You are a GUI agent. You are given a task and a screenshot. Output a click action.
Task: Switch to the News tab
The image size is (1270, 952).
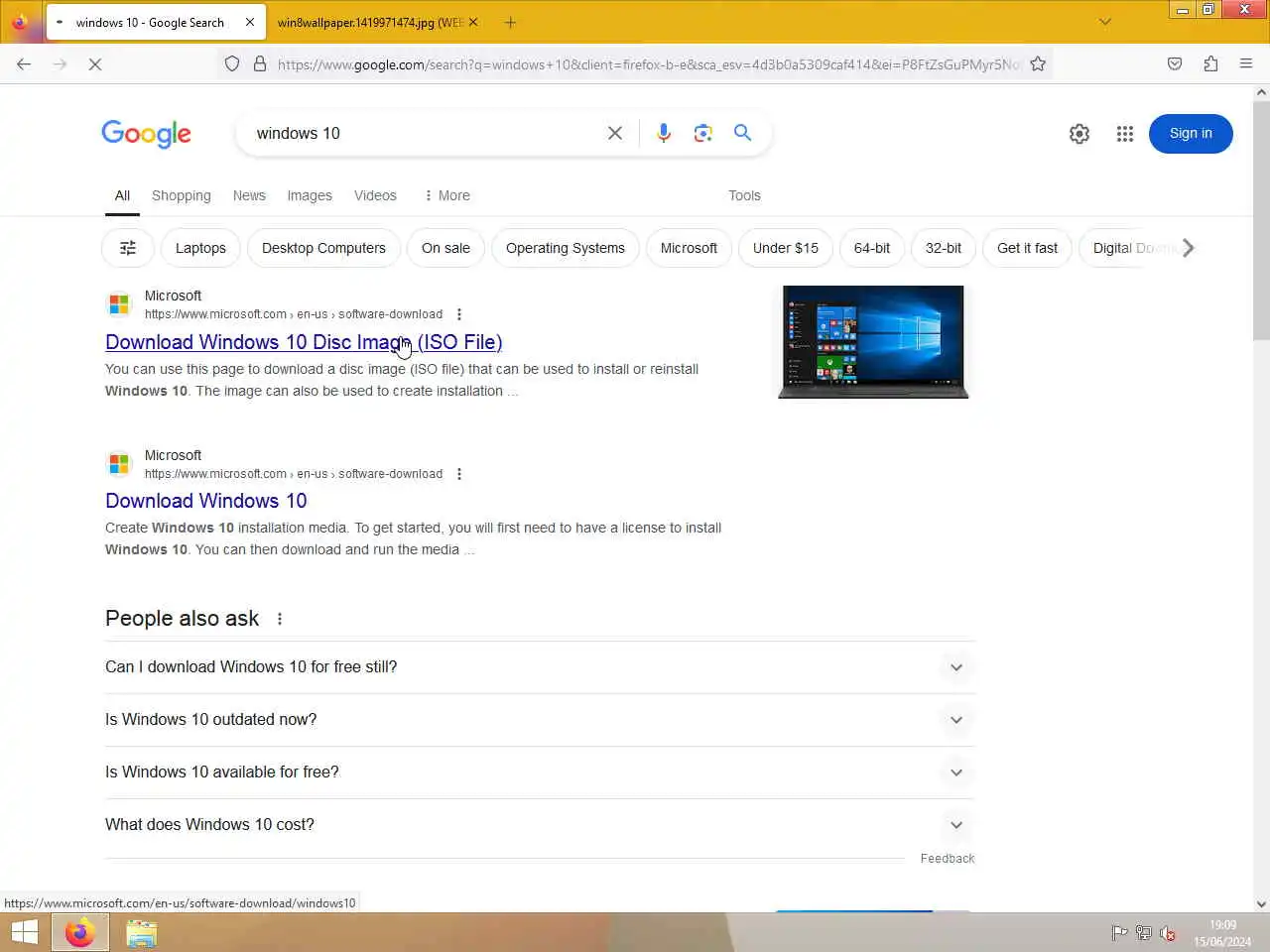249,195
